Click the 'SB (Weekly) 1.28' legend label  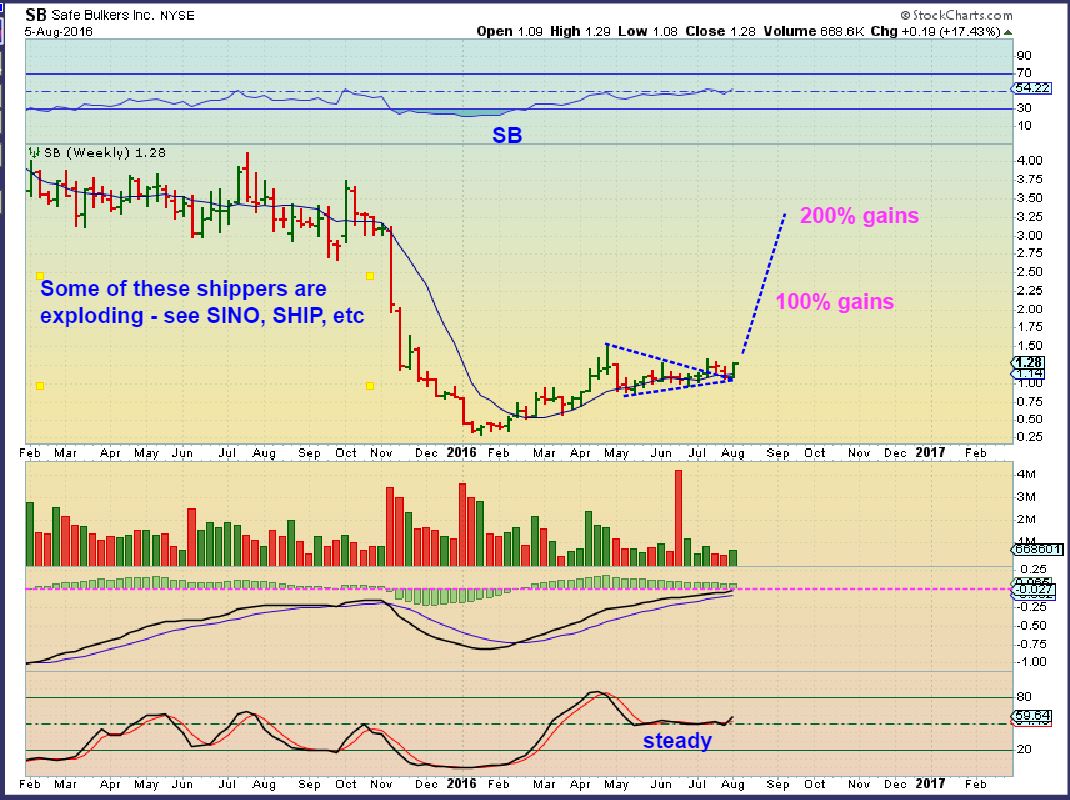pyautogui.click(x=104, y=153)
